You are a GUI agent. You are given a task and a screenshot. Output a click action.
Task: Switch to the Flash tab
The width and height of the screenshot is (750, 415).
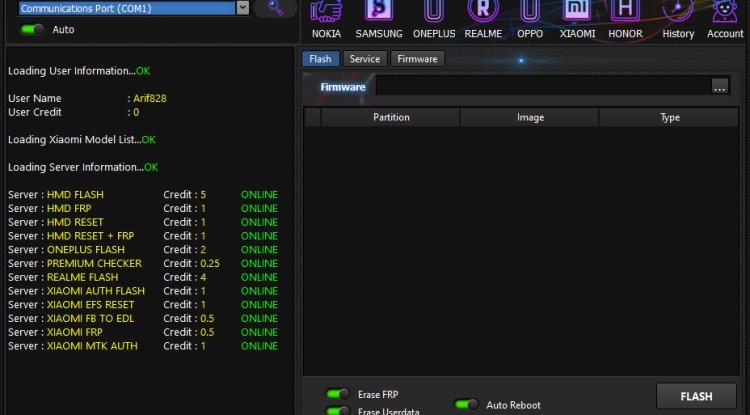[320, 59]
